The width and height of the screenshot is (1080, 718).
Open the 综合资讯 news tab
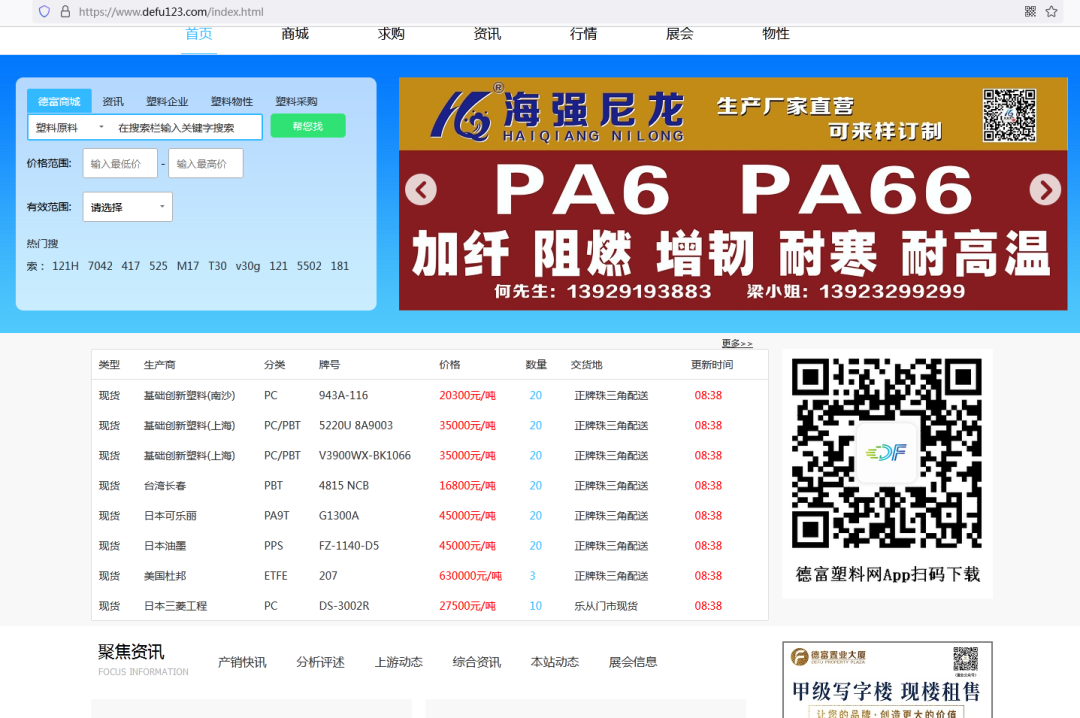click(477, 662)
